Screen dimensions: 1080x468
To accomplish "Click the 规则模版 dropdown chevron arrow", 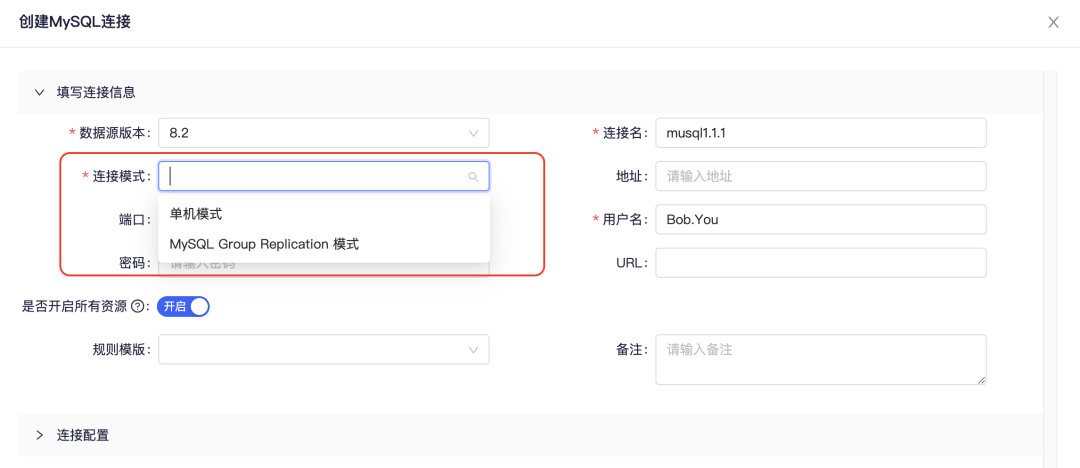I will click(473, 349).
